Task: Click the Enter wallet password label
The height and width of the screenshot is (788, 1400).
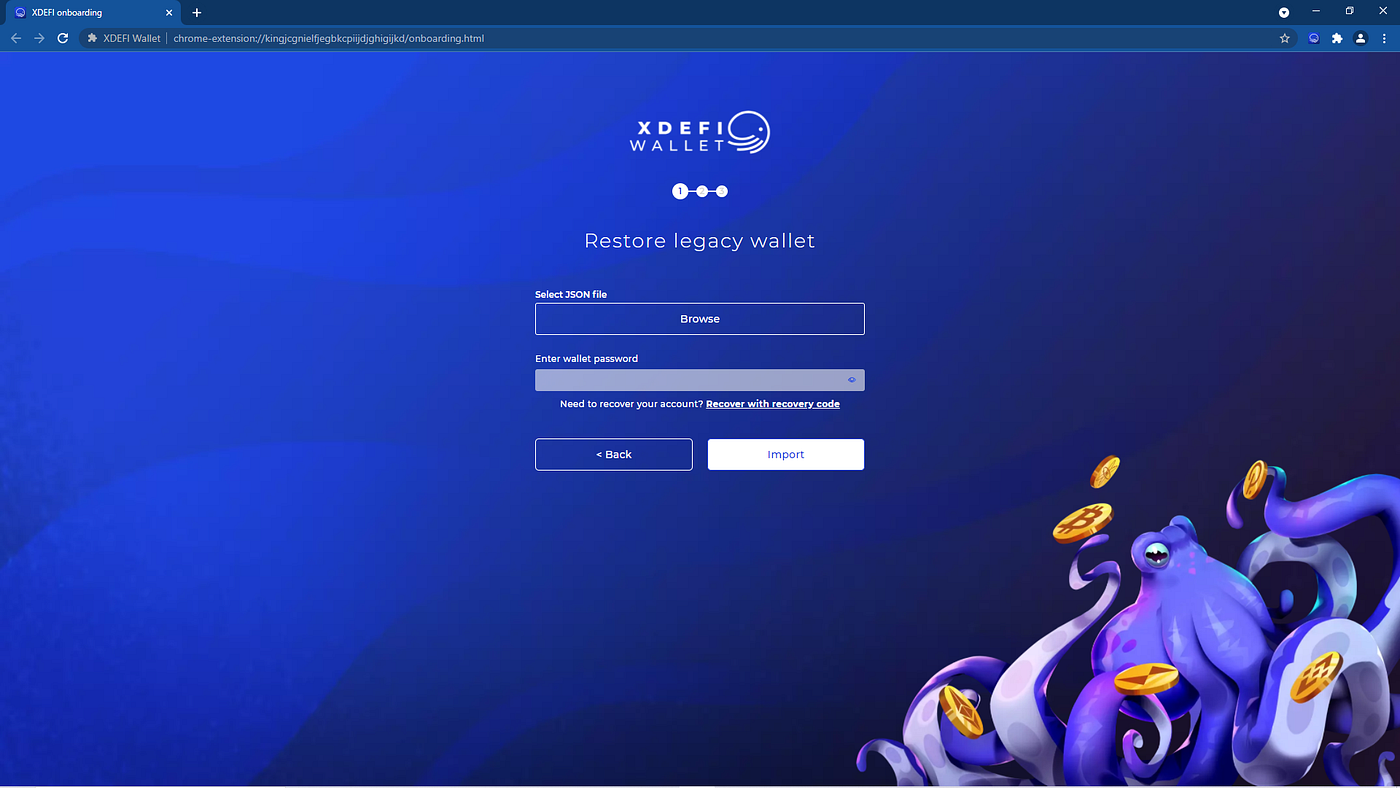Action: click(x=586, y=358)
